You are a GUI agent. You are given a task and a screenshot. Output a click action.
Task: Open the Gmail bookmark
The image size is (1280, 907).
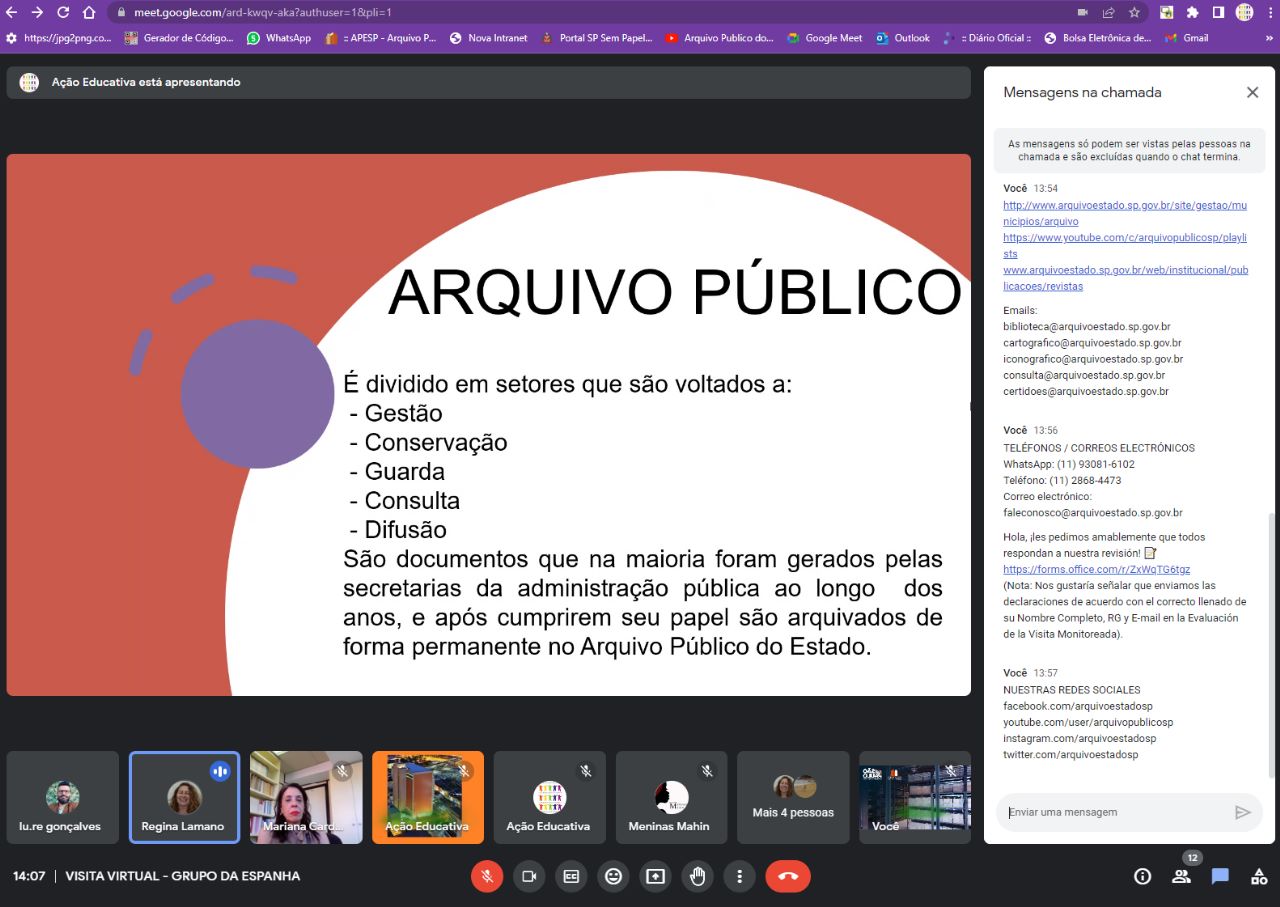pyautogui.click(x=1186, y=38)
